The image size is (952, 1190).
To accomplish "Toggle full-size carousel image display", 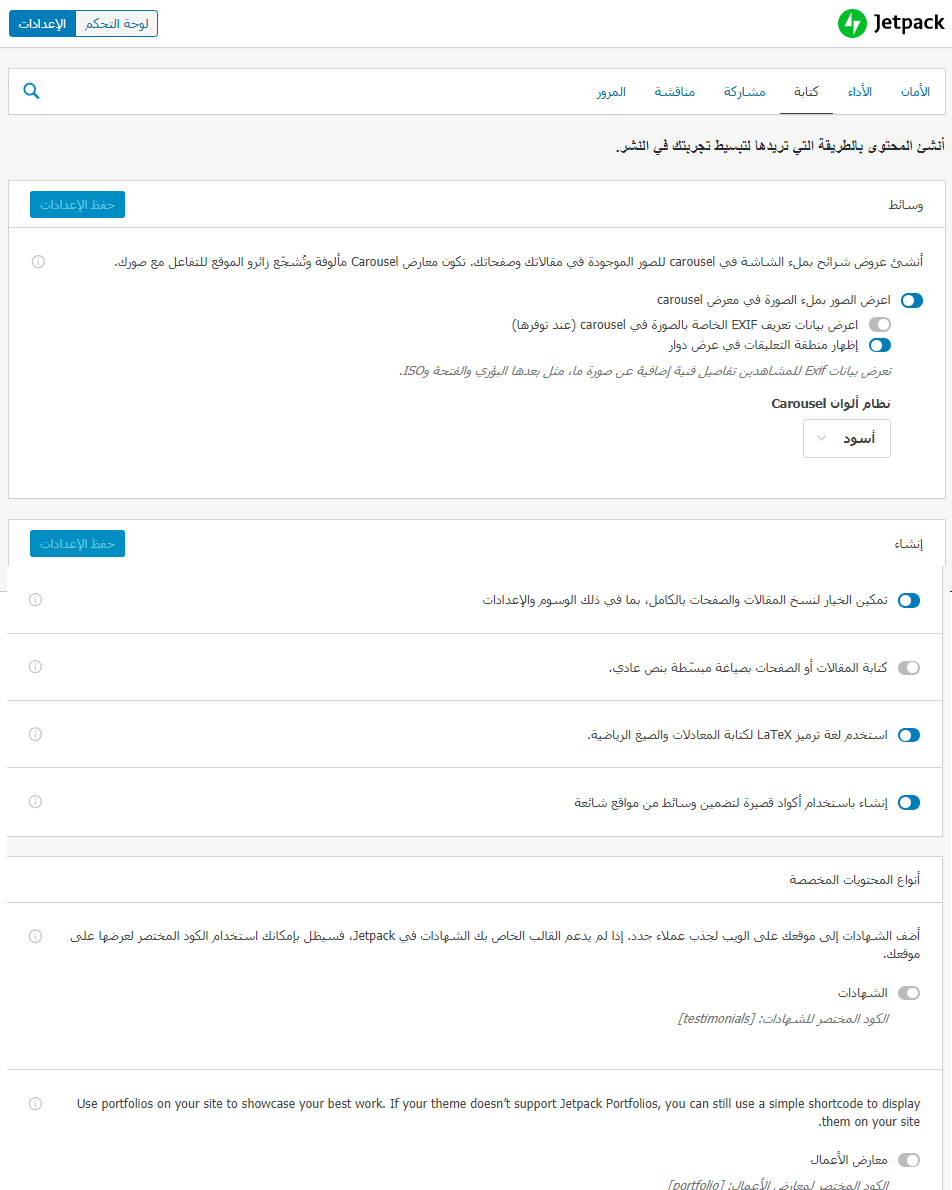I will point(912,301).
